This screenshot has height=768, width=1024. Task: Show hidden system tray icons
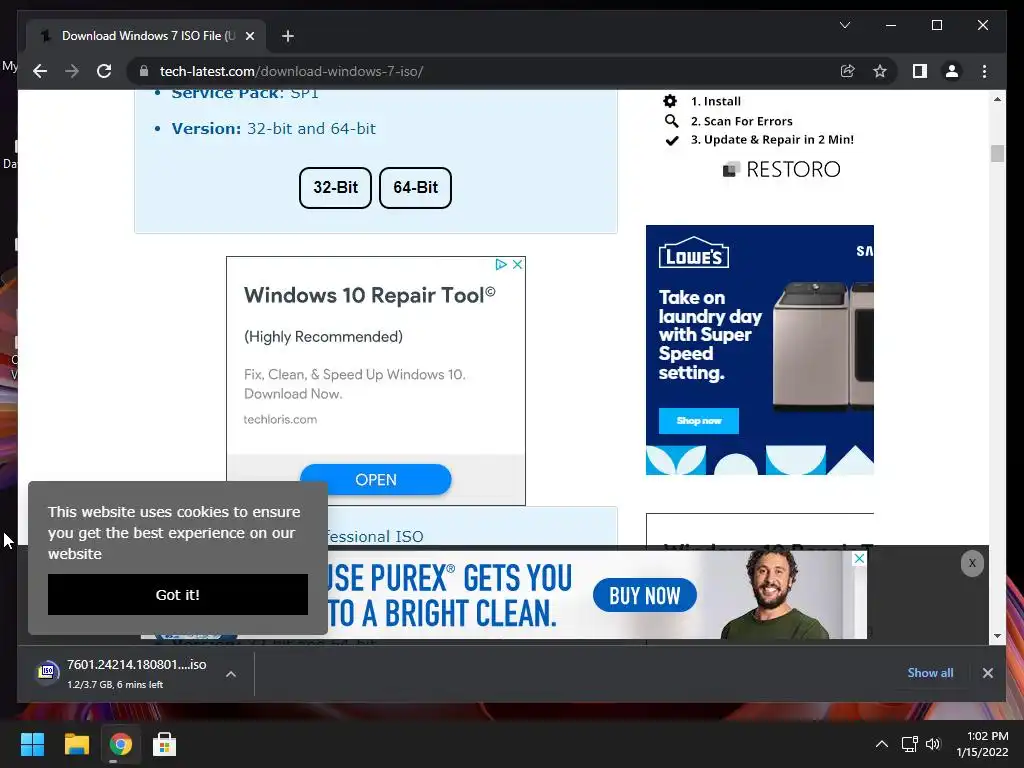pos(882,744)
